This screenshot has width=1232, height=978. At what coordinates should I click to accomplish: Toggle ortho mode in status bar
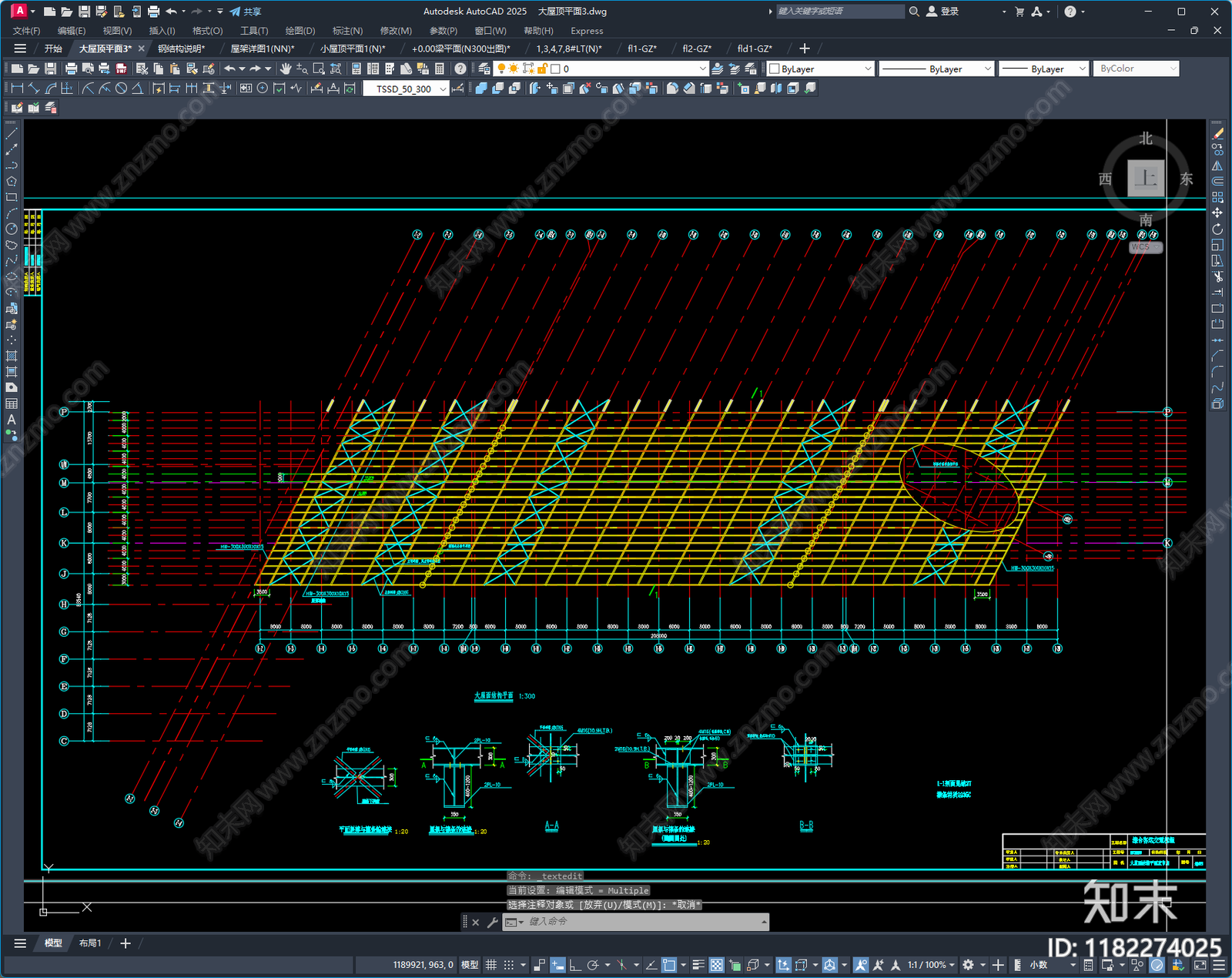click(575, 965)
